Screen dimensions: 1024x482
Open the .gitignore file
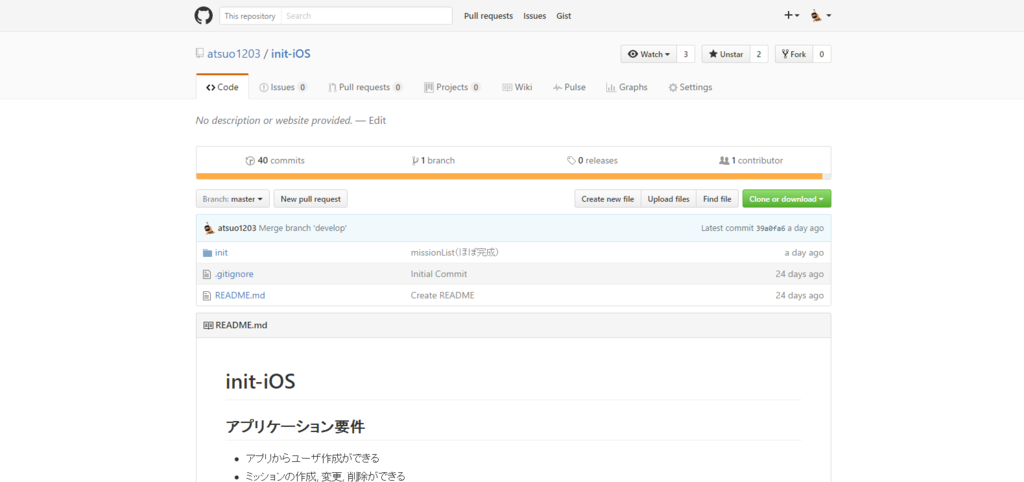[x=234, y=274]
